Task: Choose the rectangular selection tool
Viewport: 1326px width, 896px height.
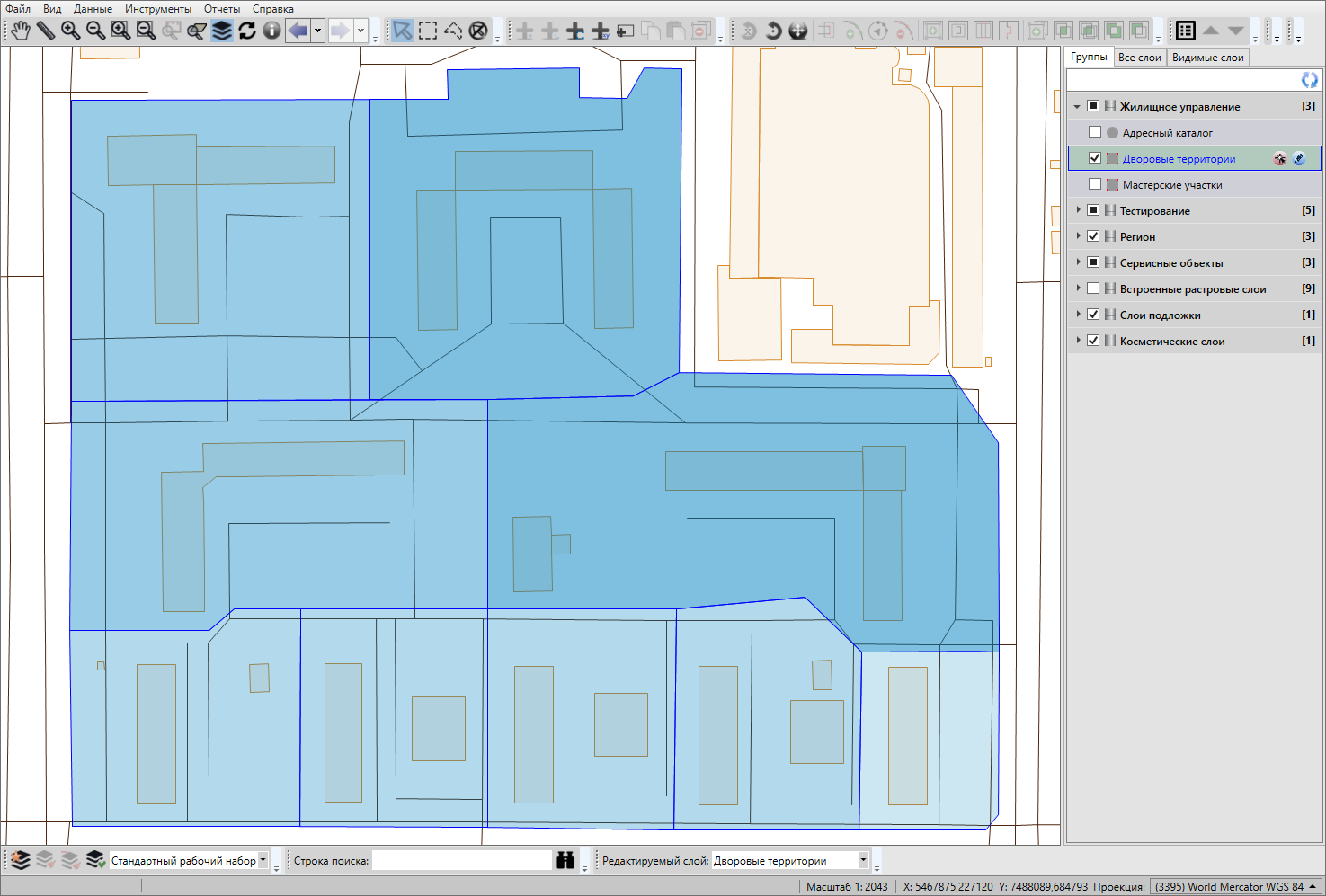Action: (x=428, y=31)
